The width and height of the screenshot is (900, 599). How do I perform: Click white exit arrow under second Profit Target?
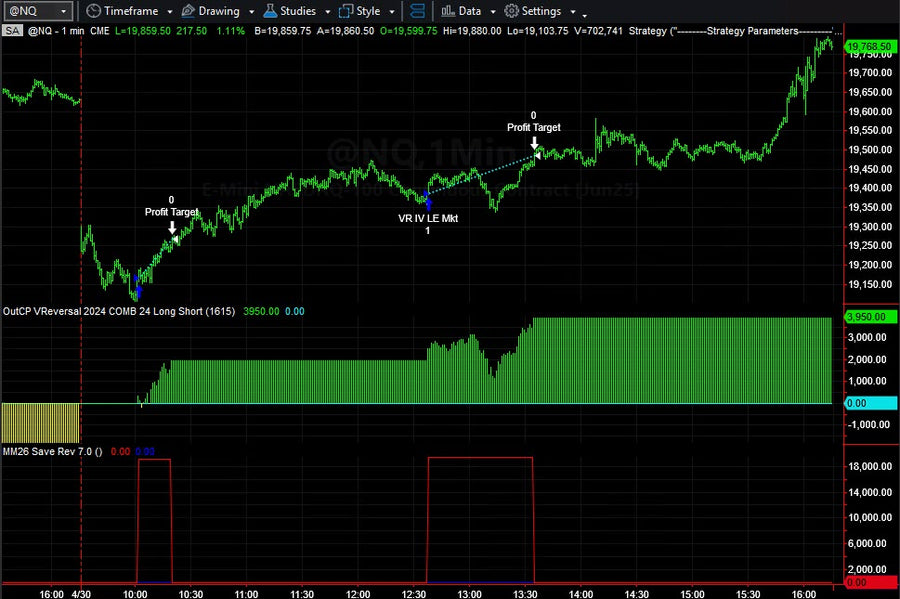[x=534, y=142]
